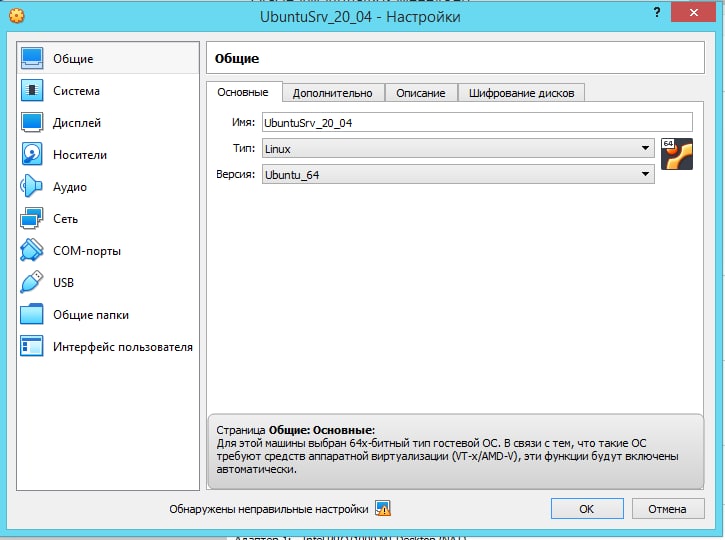
Task: Expand the Тип dropdown showing Linux
Action: [458, 148]
